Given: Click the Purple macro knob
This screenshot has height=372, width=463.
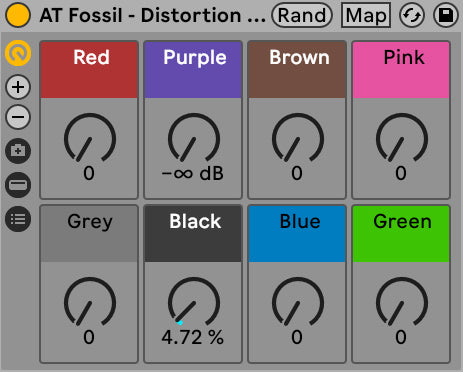Looking at the screenshot, I should 194,138.
